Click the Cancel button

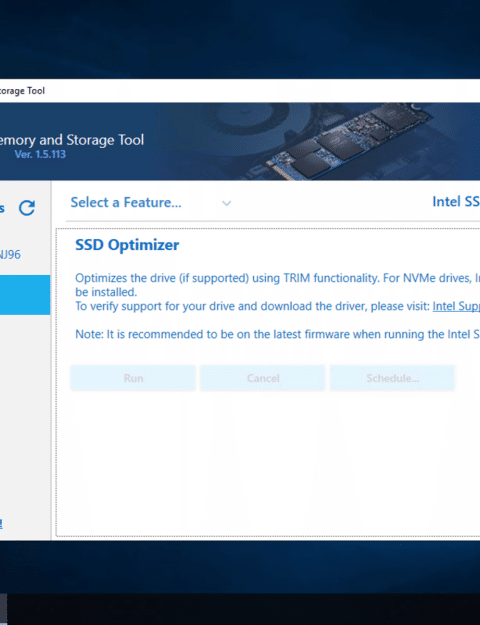coord(263,378)
